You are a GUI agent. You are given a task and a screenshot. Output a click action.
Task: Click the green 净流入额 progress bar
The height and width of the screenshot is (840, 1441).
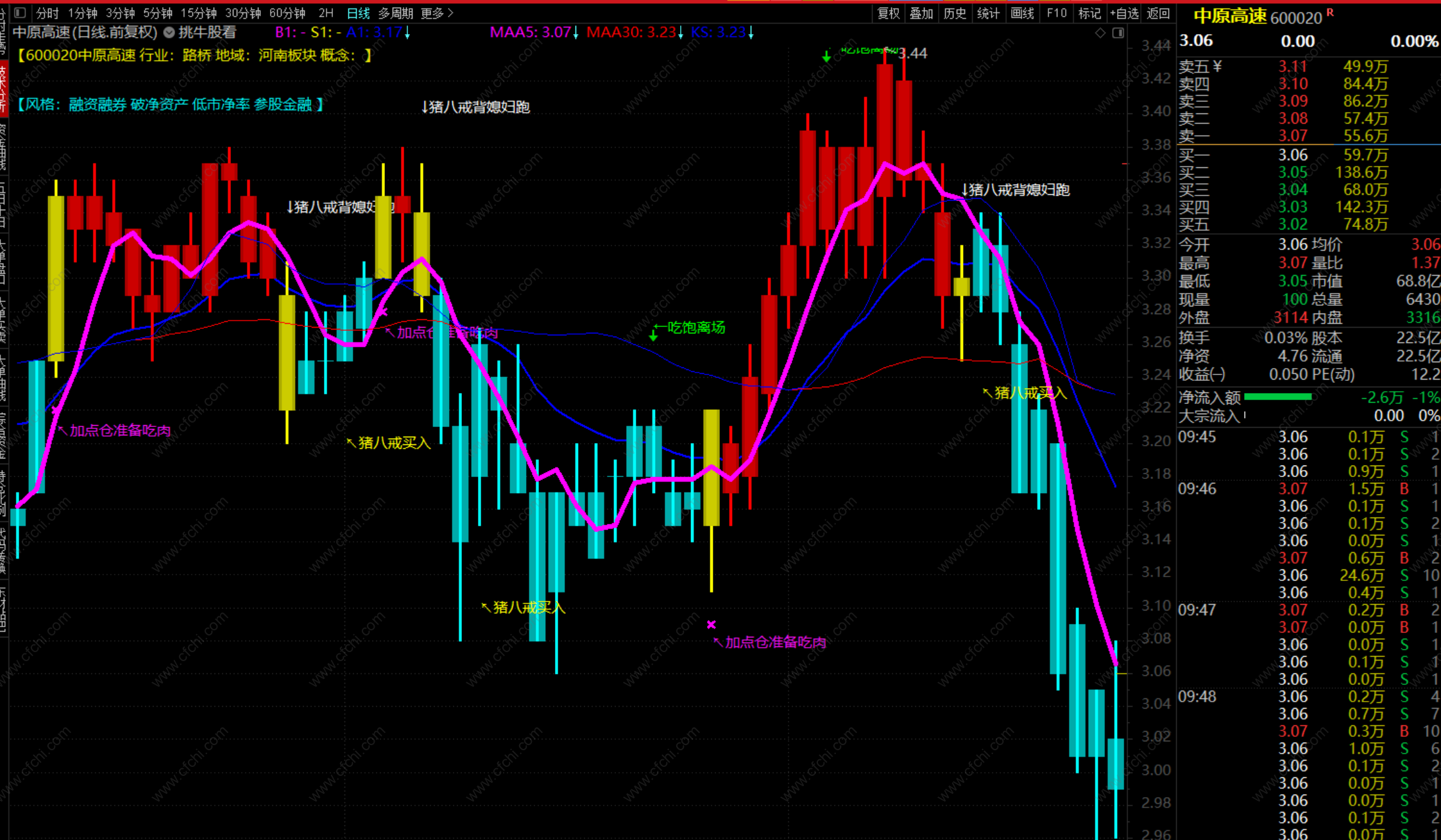point(1277,397)
